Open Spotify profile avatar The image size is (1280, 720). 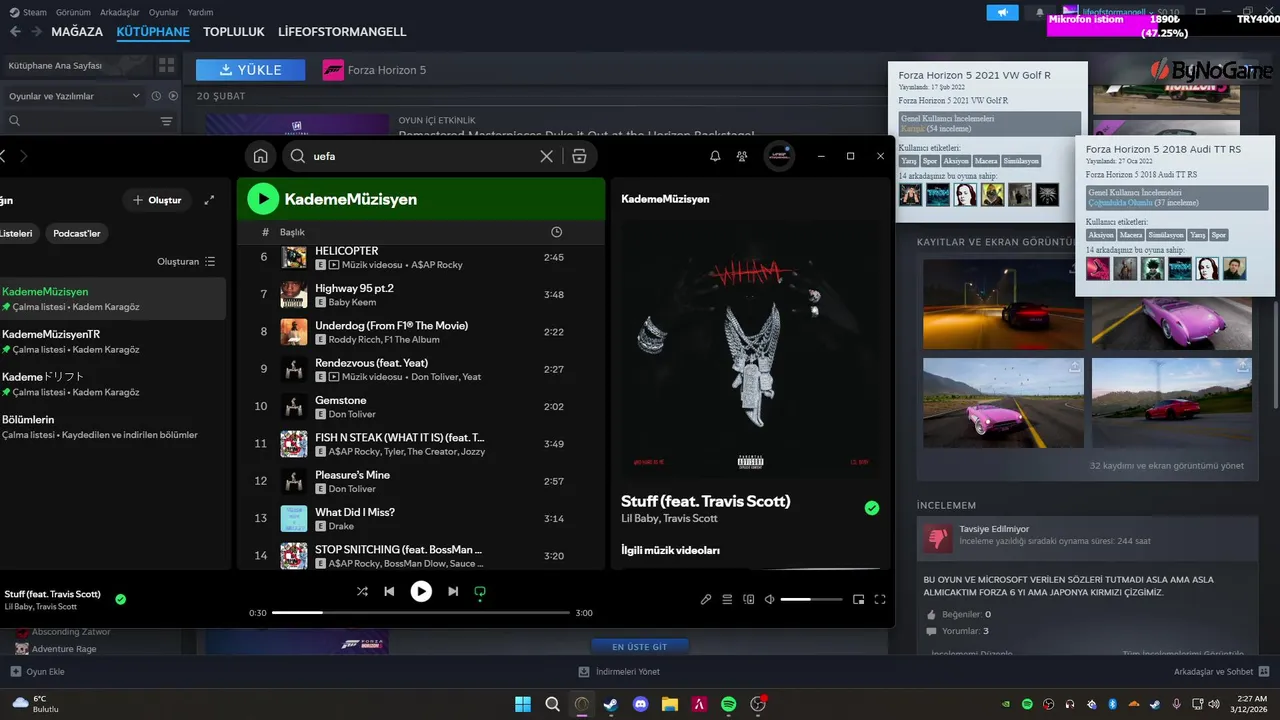coord(779,156)
